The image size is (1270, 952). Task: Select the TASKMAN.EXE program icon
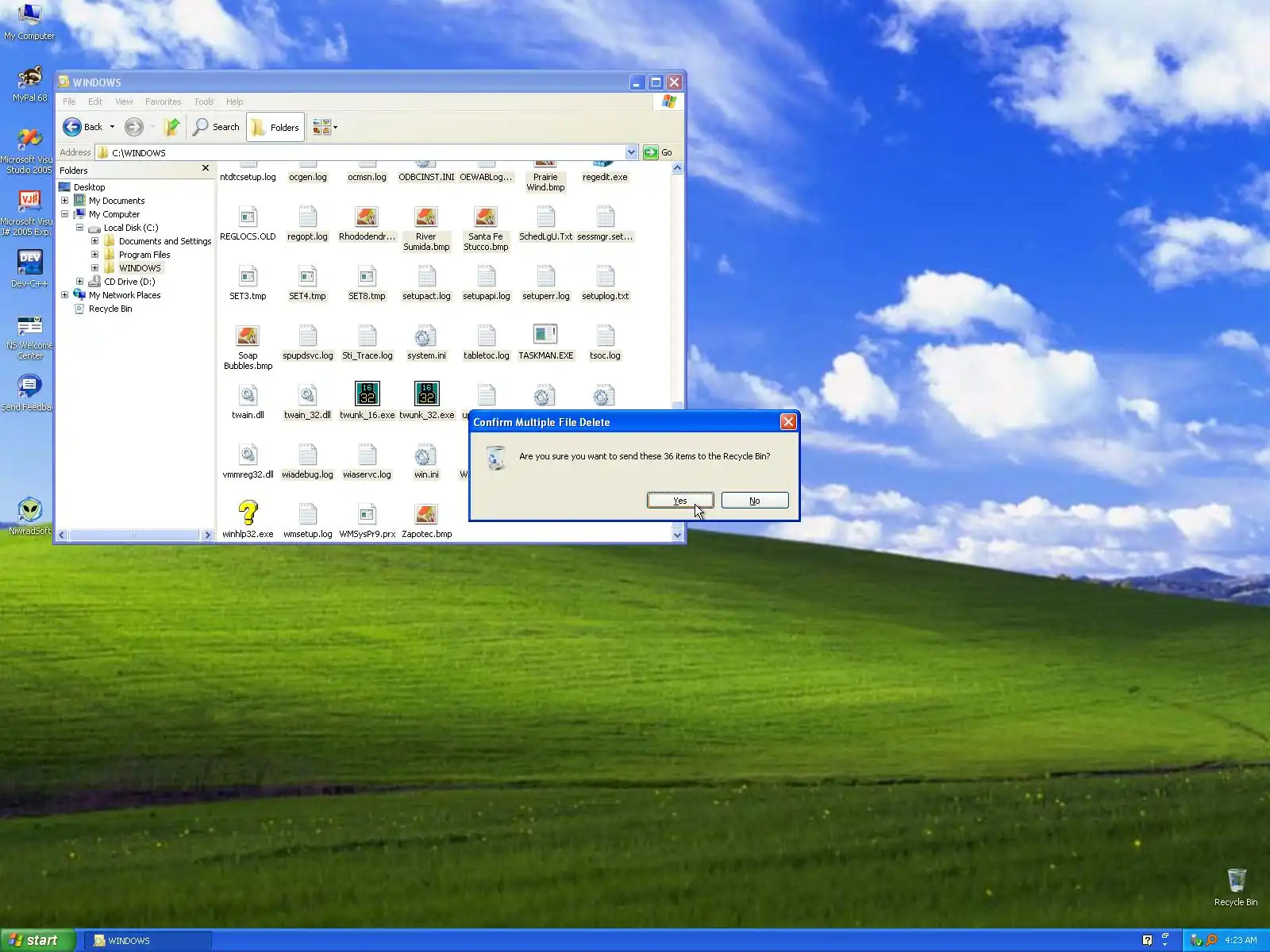click(x=545, y=335)
